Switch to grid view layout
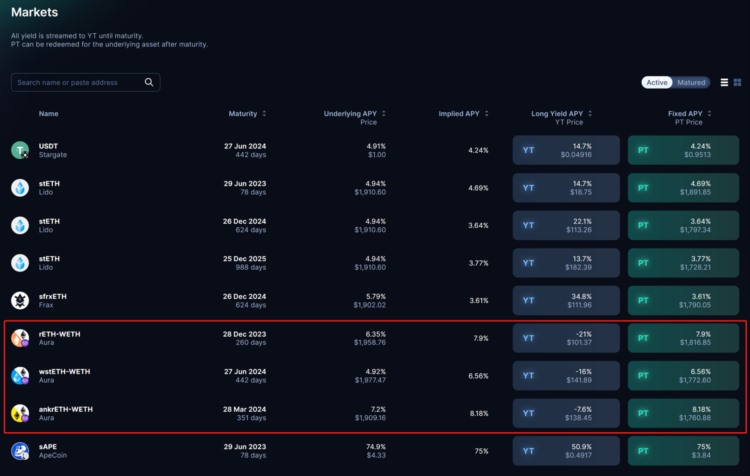Image resolution: width=750 pixels, height=476 pixels. coord(737,82)
